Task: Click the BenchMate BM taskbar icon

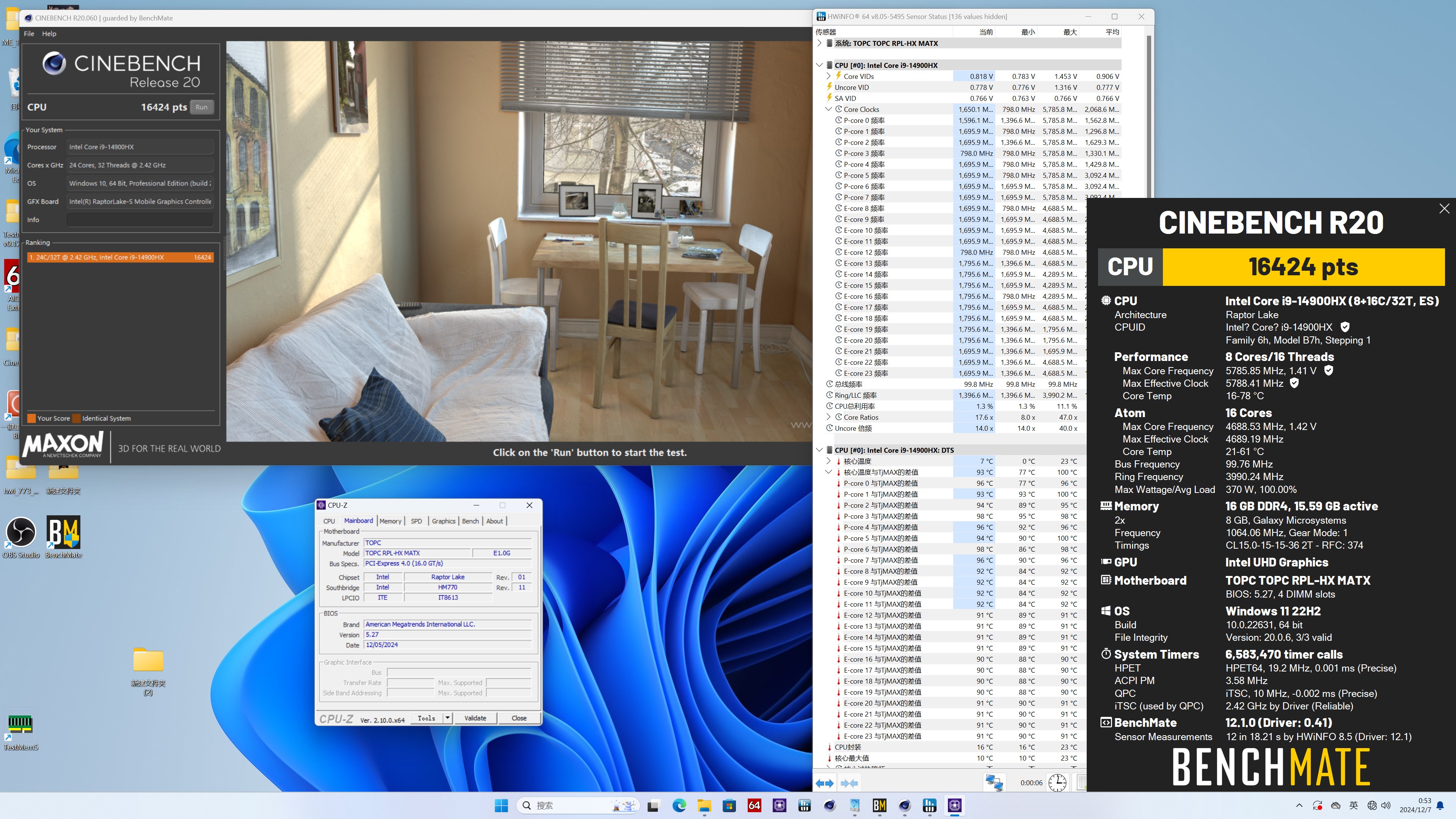Action: (x=880, y=805)
